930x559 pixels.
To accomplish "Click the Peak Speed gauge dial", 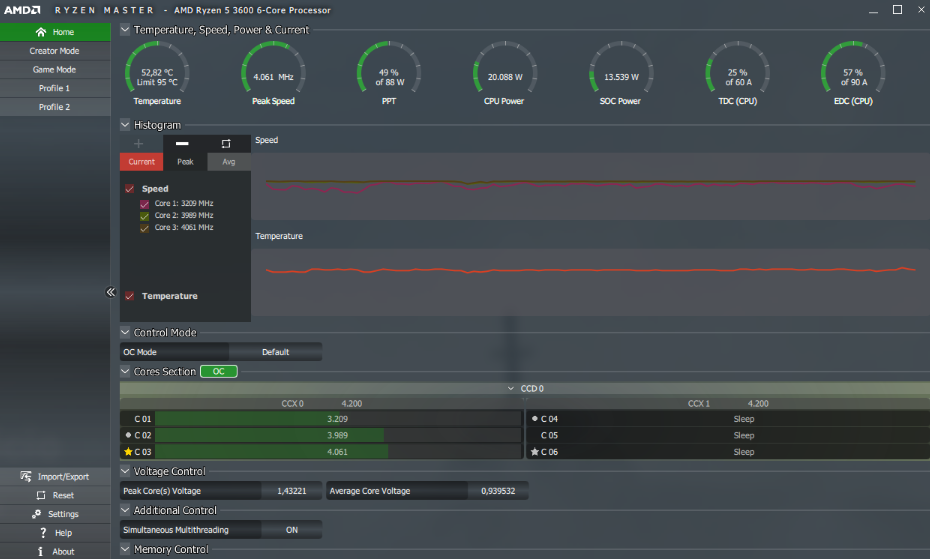I will coord(273,68).
